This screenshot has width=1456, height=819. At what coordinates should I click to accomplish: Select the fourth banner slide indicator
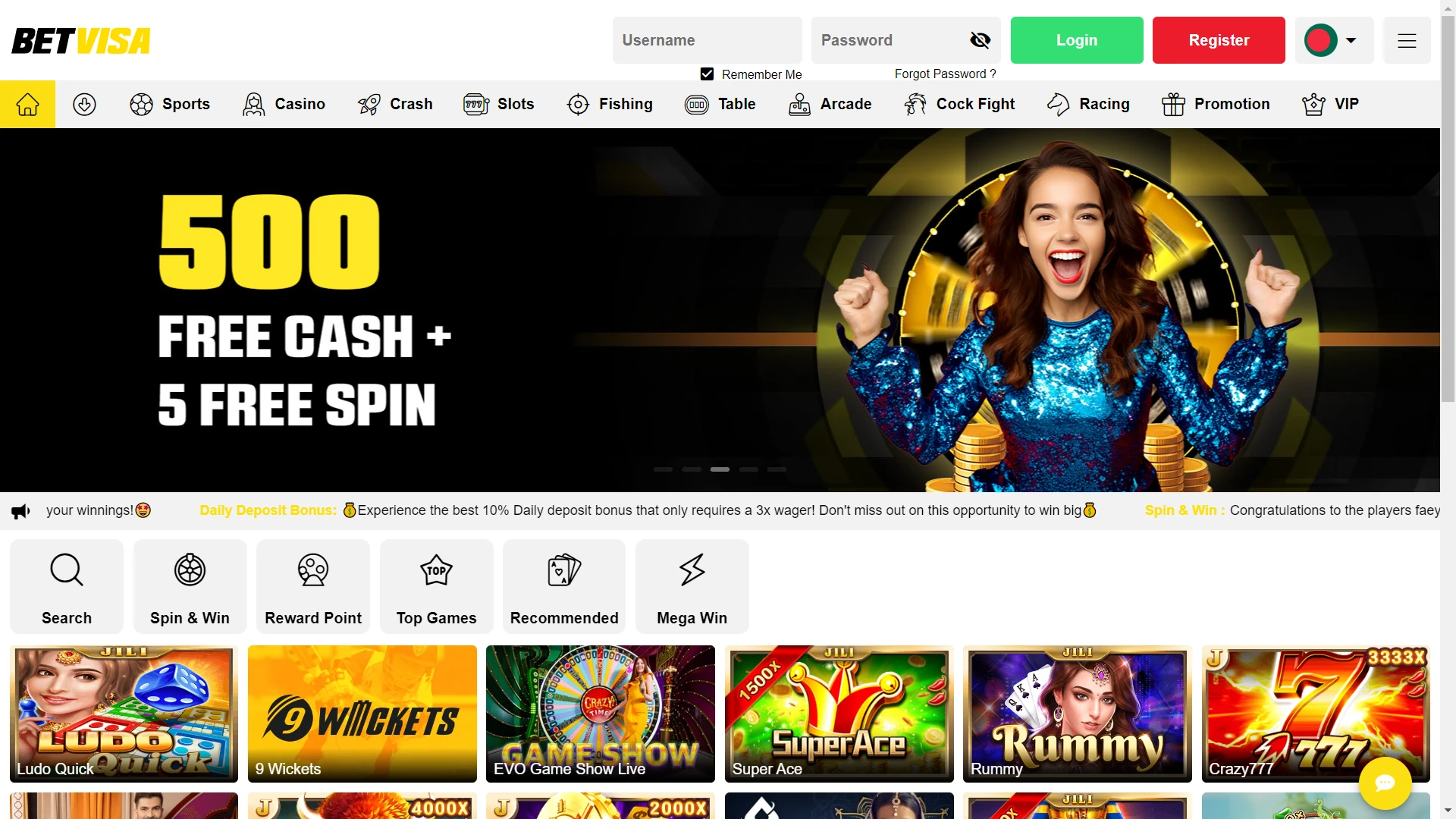(748, 469)
